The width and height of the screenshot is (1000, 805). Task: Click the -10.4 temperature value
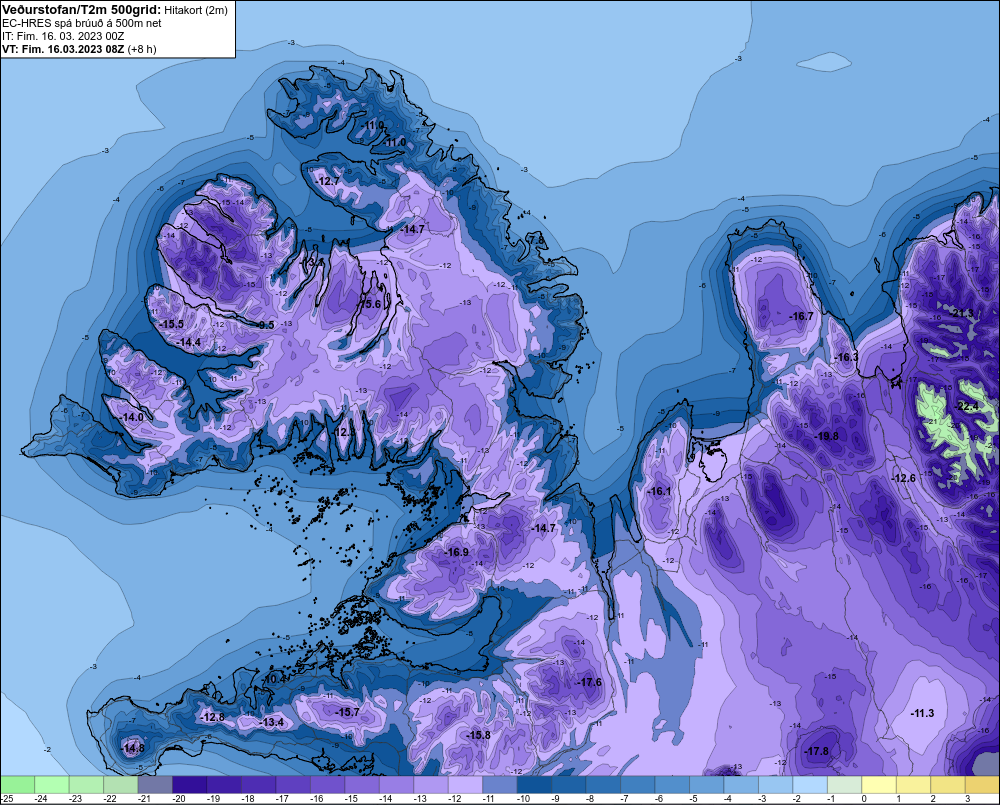274,679
